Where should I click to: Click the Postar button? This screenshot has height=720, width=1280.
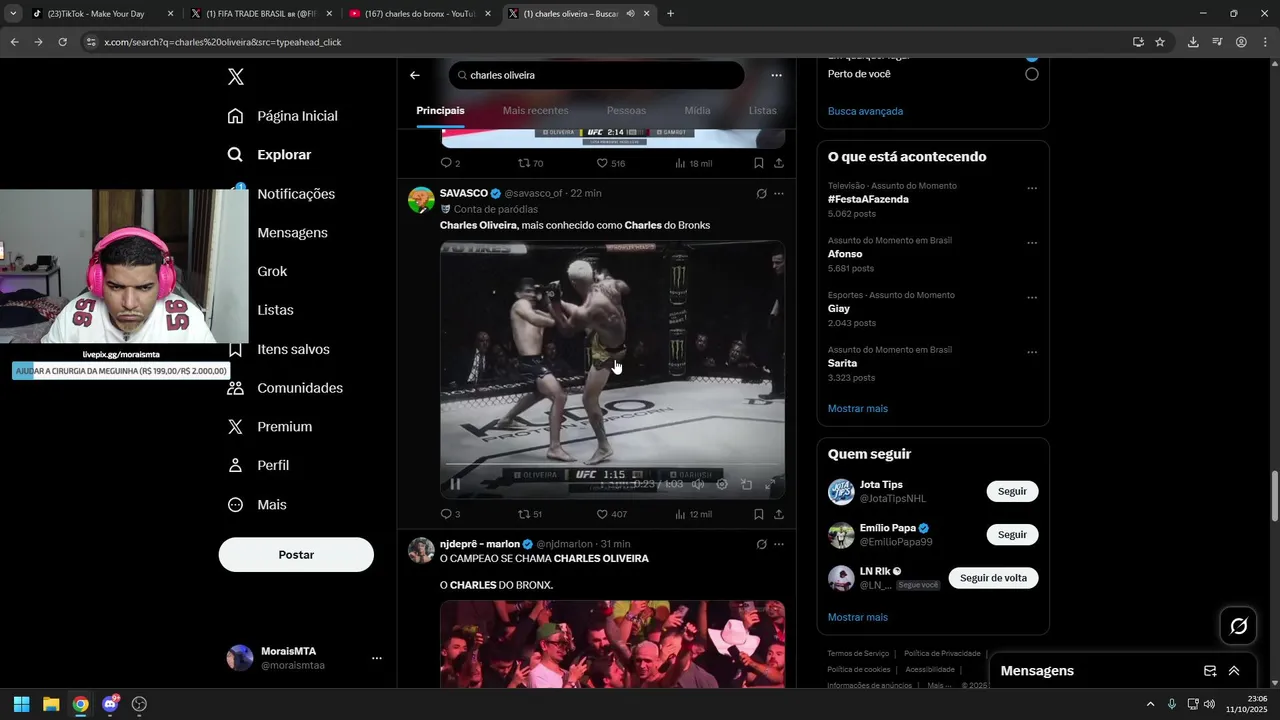(x=296, y=555)
